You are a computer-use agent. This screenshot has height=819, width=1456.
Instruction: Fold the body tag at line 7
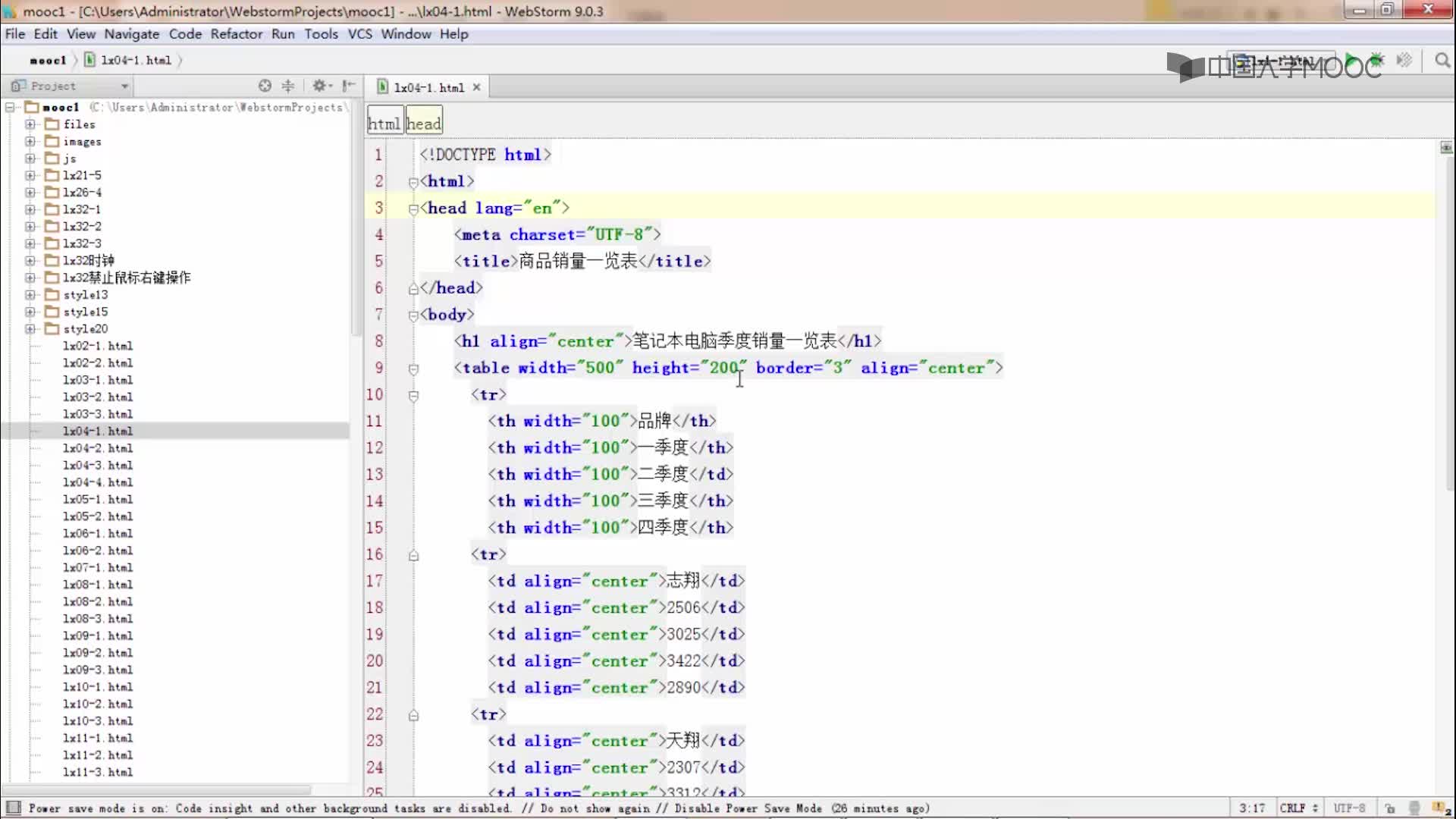[x=413, y=315]
